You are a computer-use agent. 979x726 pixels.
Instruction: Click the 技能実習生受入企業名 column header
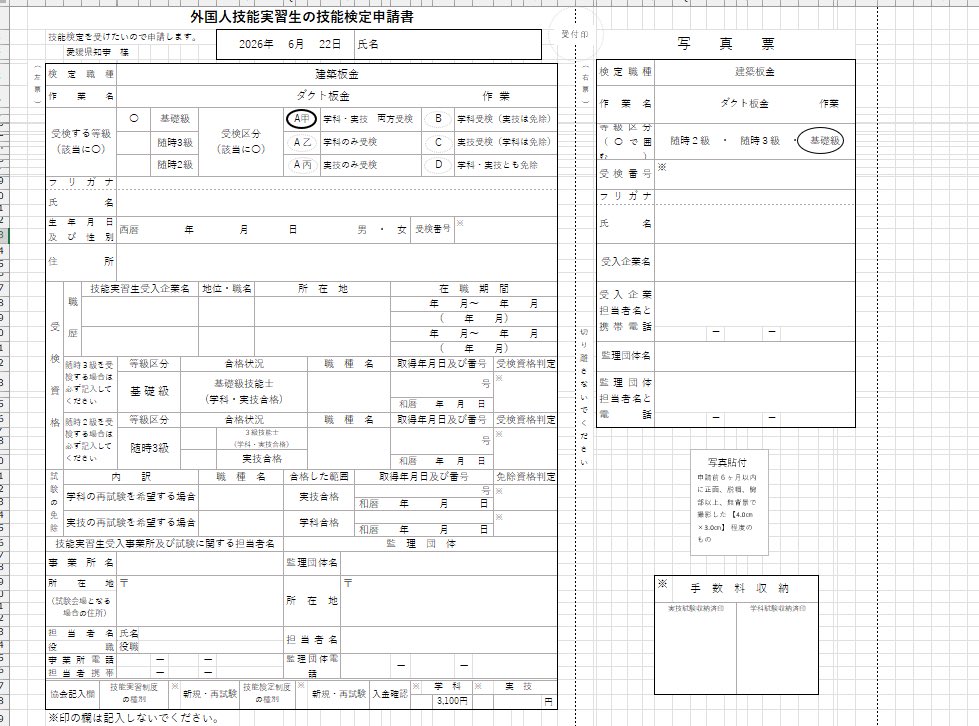(140, 289)
